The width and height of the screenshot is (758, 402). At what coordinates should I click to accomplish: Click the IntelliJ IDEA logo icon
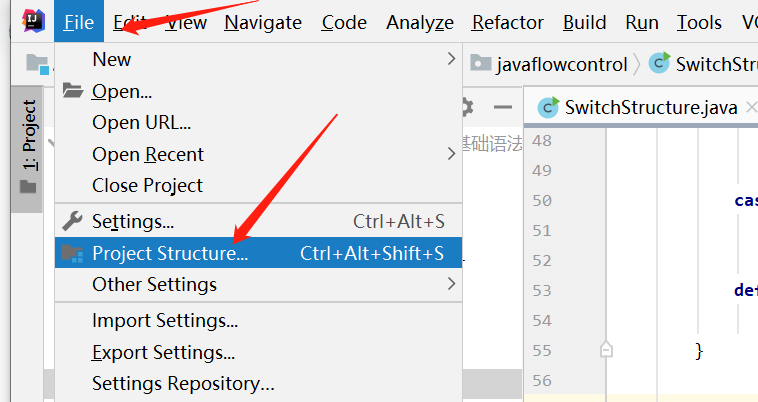click(x=30, y=22)
